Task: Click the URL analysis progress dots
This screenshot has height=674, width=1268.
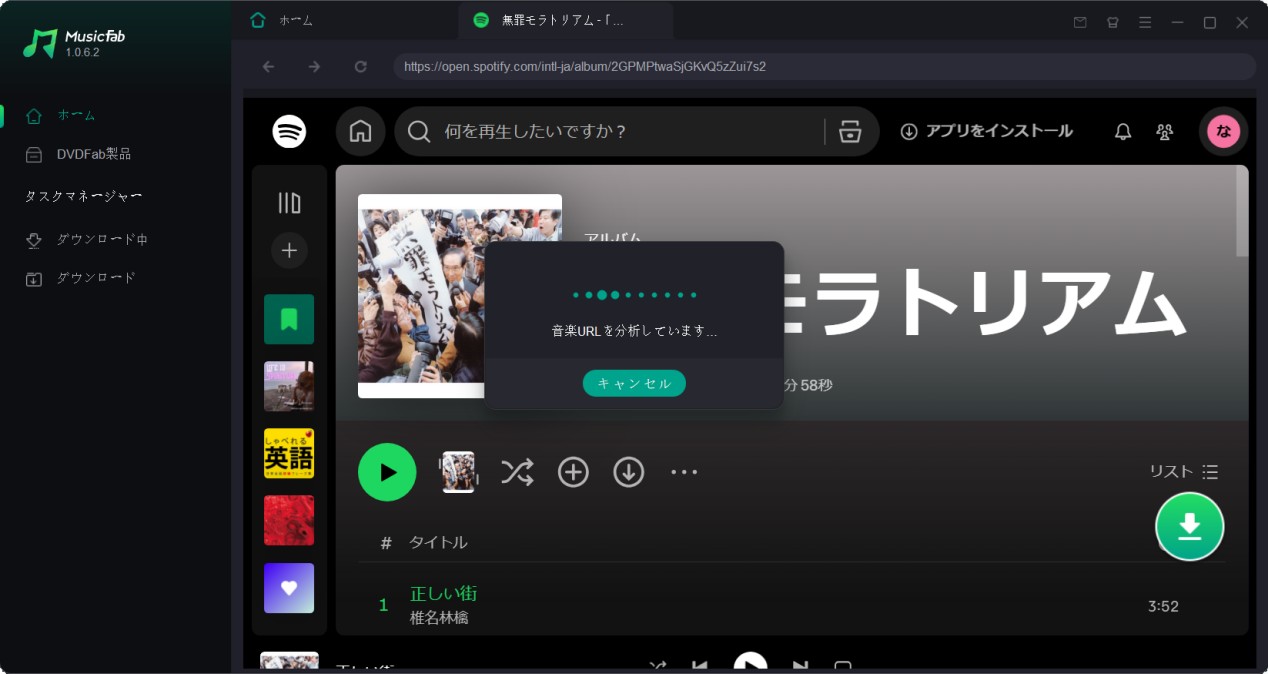Action: [633, 295]
